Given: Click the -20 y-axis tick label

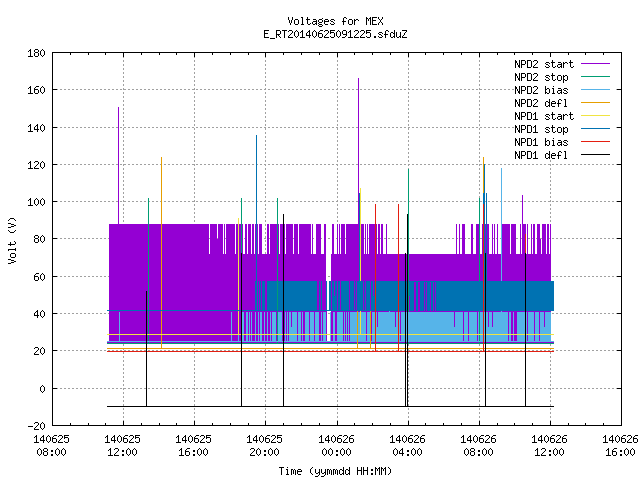Looking at the screenshot, I should 36,426.
